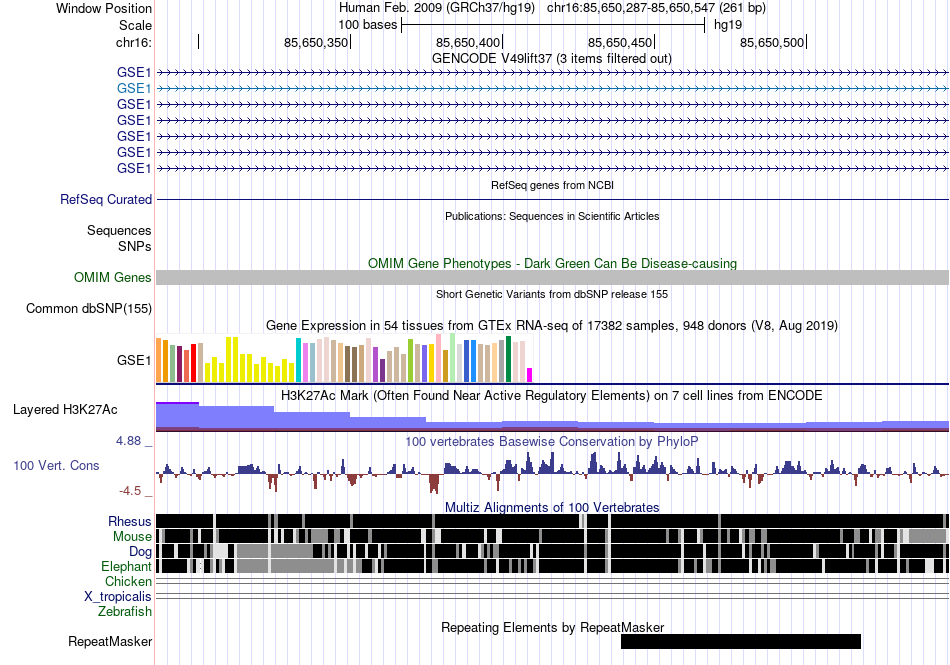Click the Scale label

[x=135, y=25]
